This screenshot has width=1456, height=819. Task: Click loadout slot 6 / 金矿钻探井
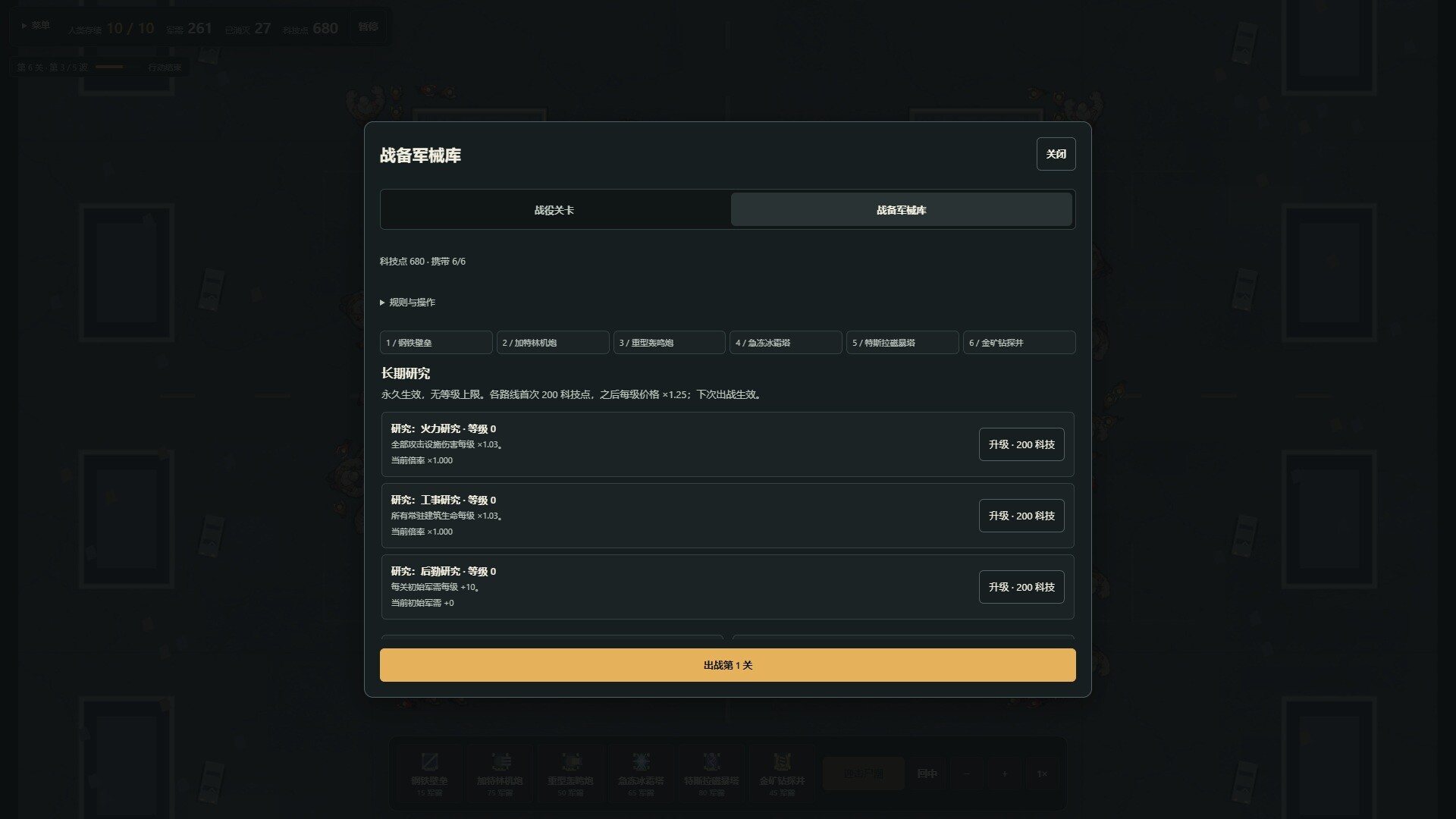point(1019,343)
